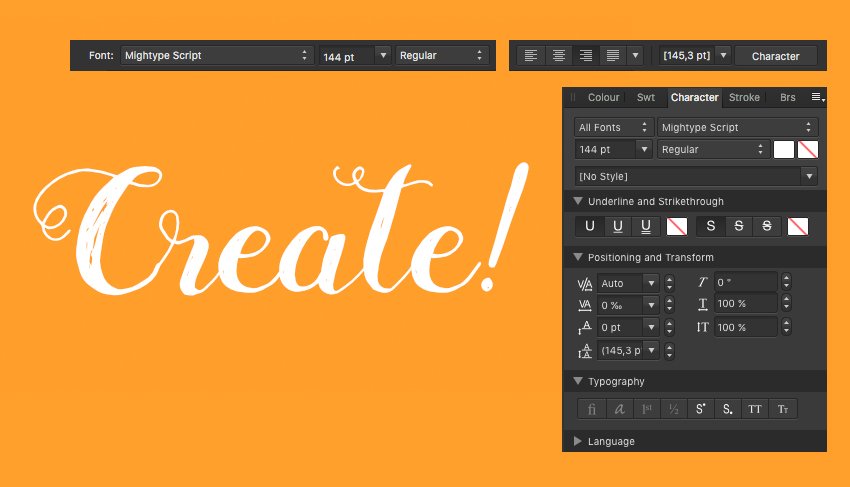Justify text in toolbar

(x=613, y=55)
